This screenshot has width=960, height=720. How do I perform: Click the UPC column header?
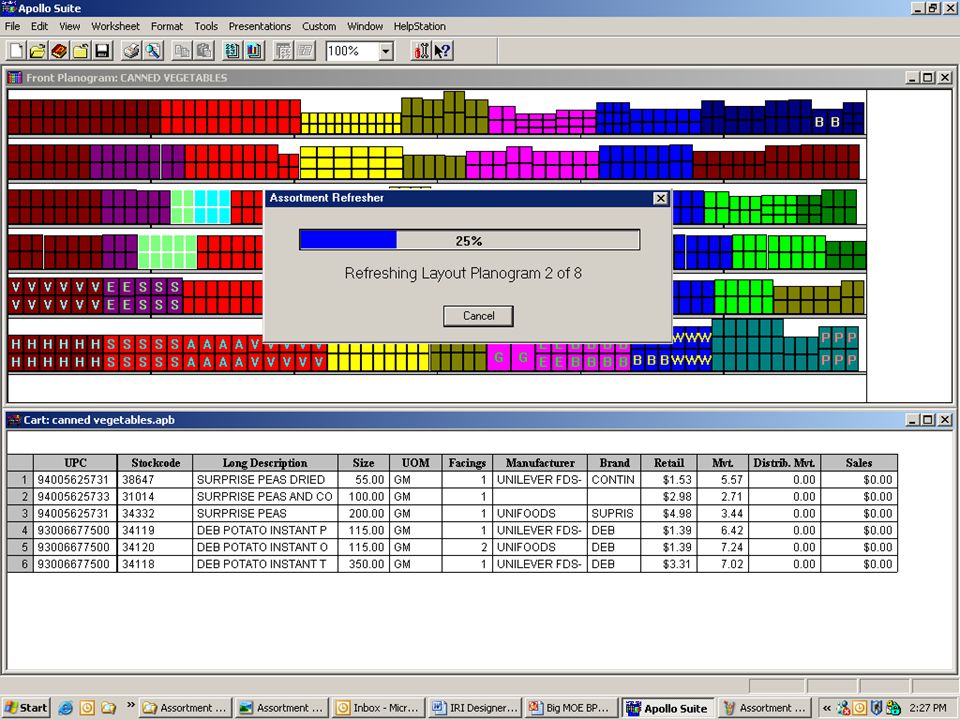pyautogui.click(x=75, y=463)
